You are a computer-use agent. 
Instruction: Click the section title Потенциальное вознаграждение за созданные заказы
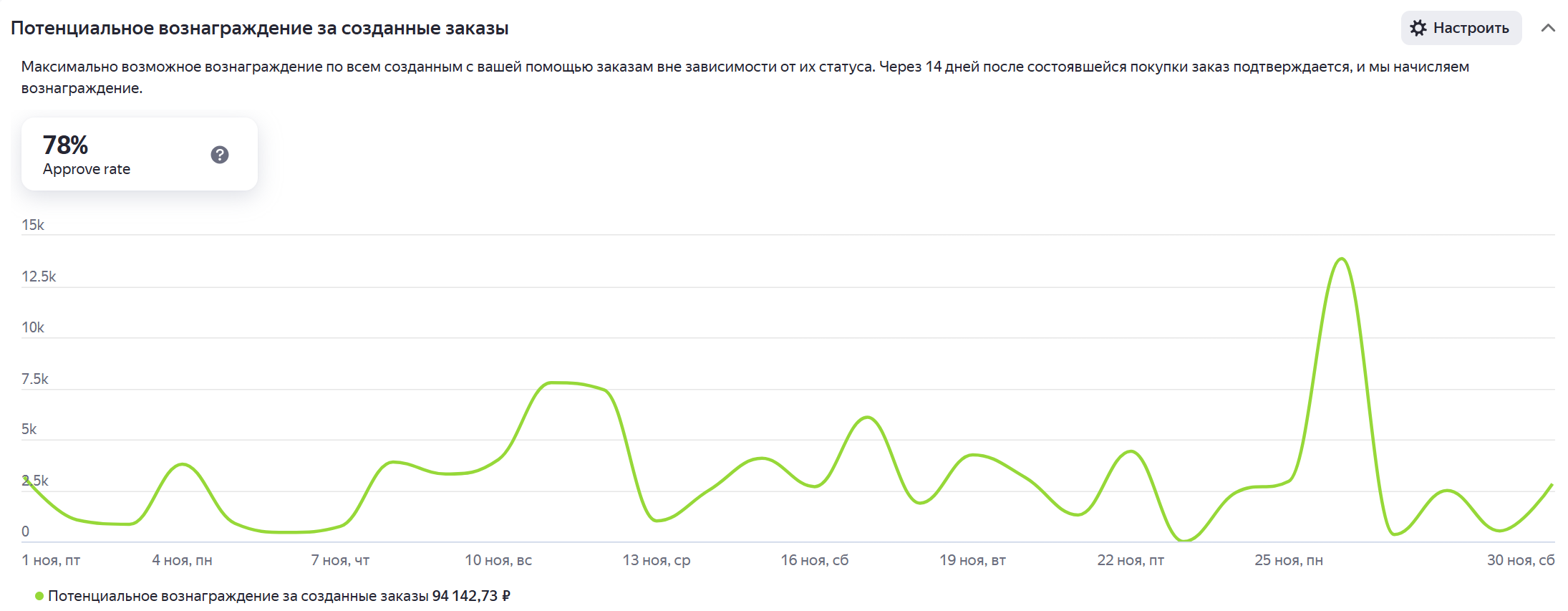(x=259, y=28)
